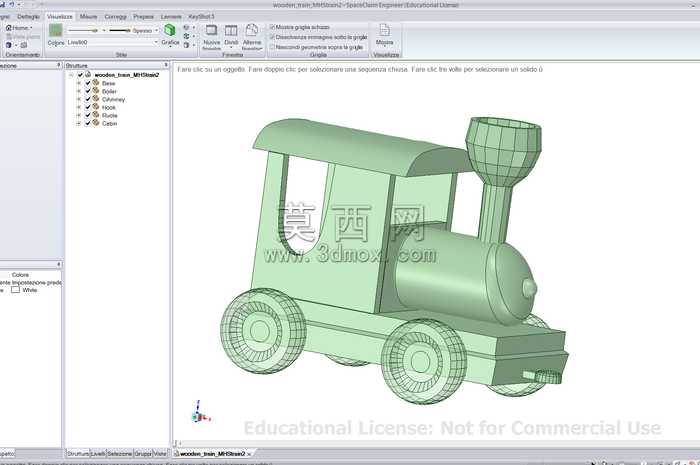700x465 pixels.
Task: Click the middle small icon right of Grafica
Action: coord(187,36)
